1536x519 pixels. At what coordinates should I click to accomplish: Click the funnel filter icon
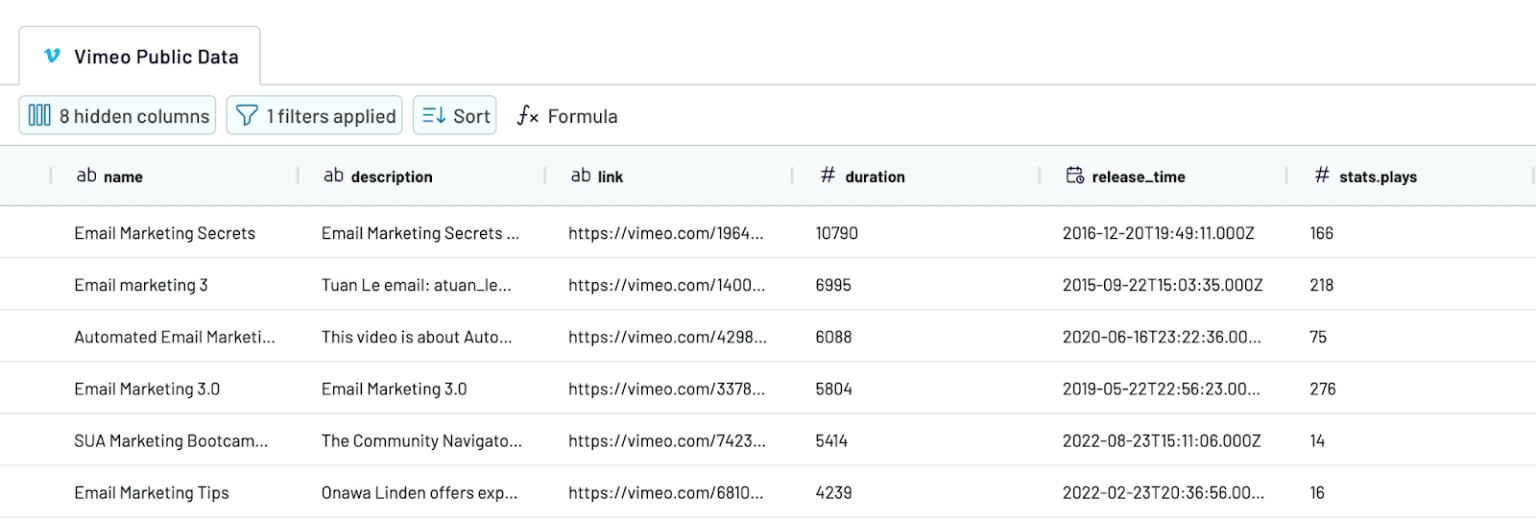247,116
